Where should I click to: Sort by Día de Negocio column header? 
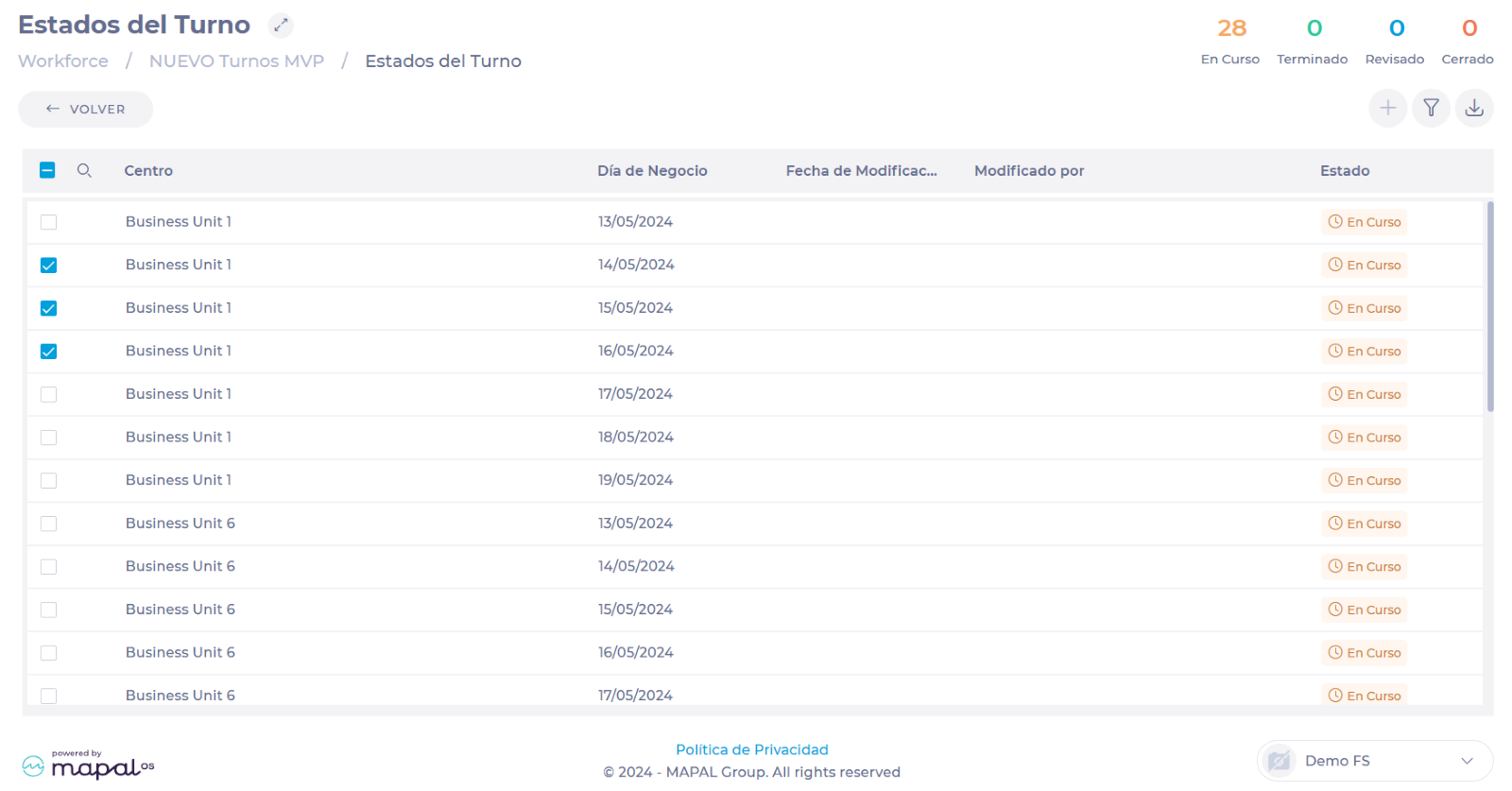click(x=652, y=171)
